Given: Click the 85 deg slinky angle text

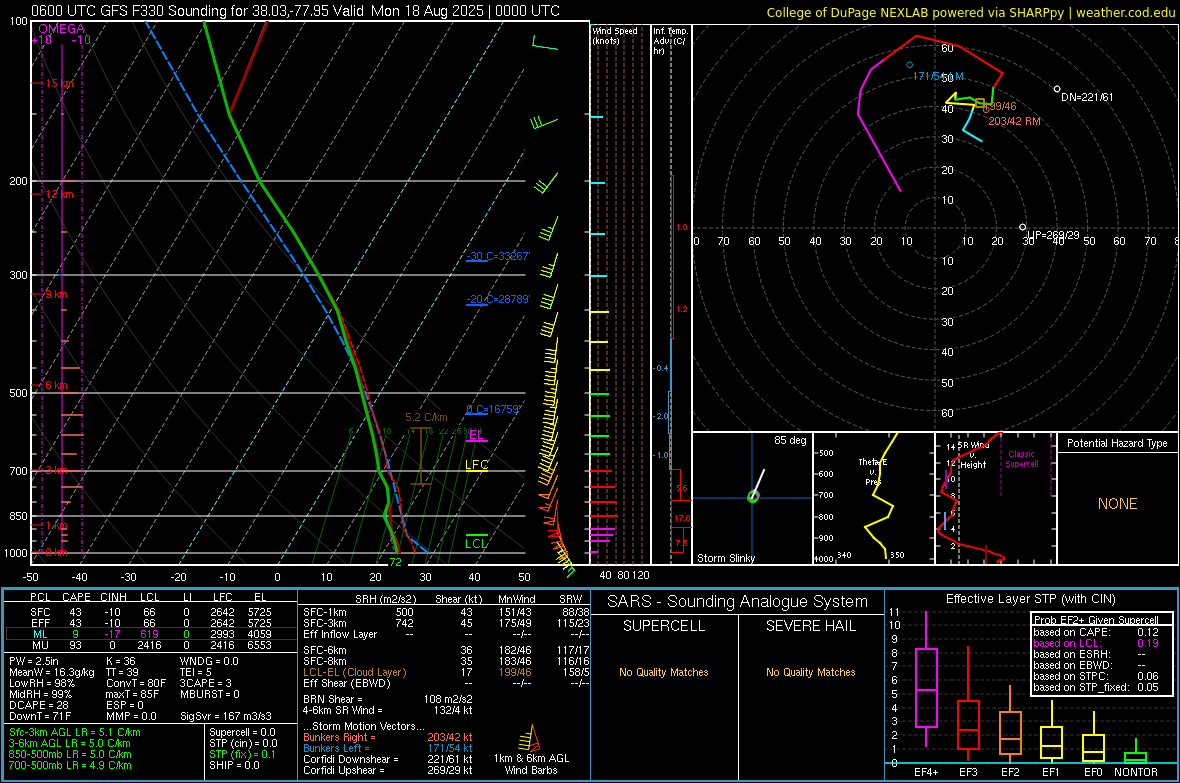Looking at the screenshot, I should [790, 440].
